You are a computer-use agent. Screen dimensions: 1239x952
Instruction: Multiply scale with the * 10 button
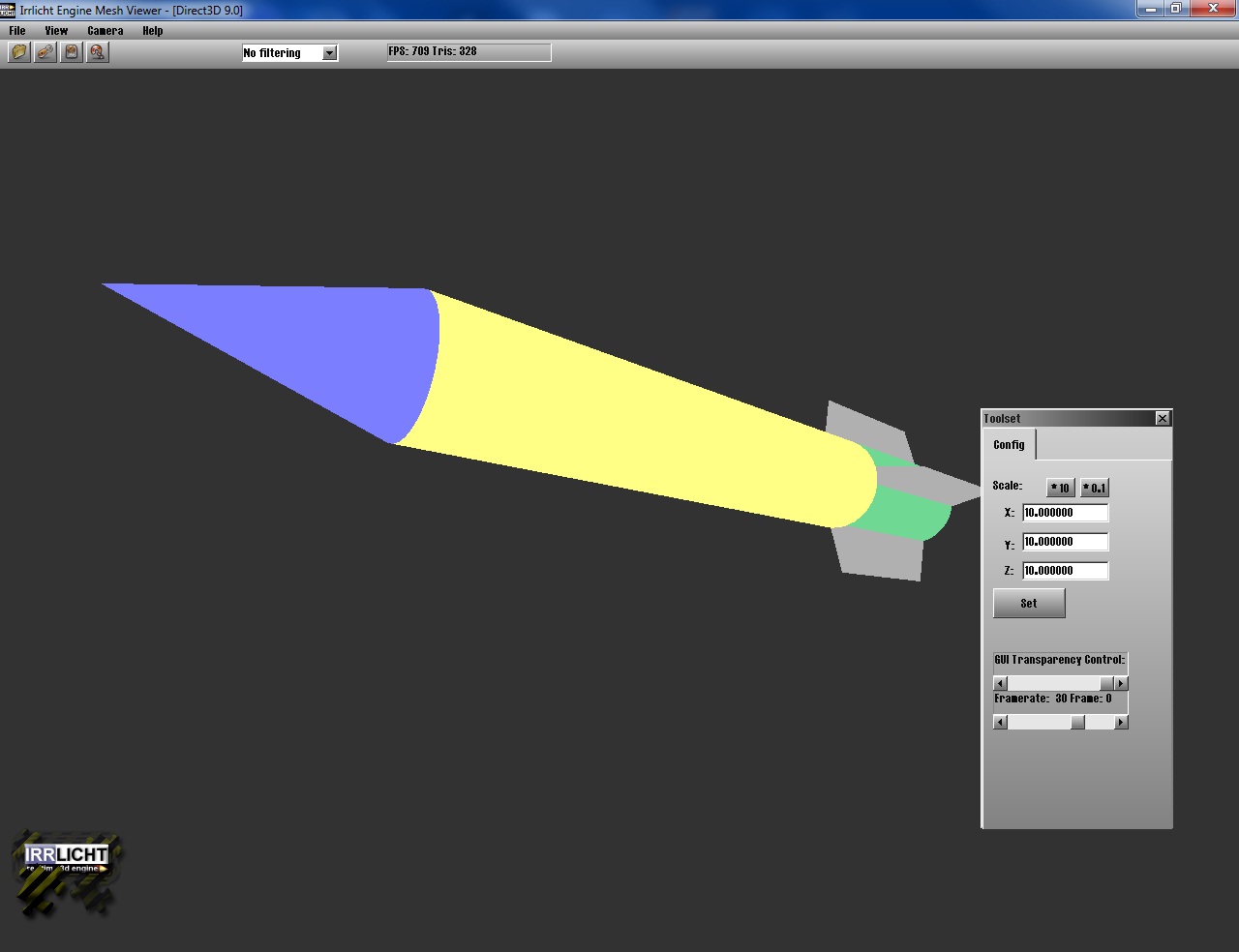point(1061,488)
